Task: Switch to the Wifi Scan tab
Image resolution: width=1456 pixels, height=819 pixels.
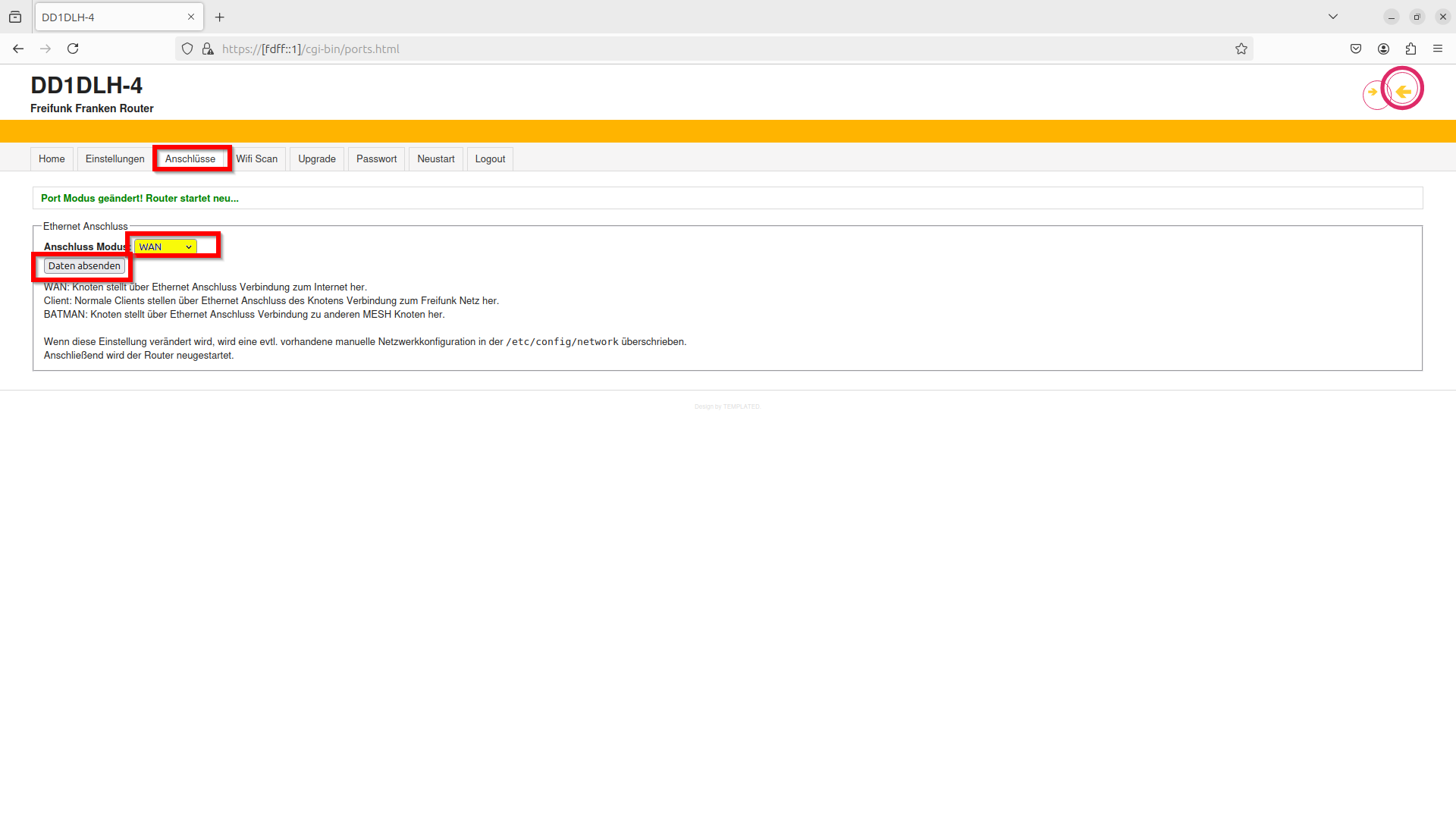Action: pos(256,158)
